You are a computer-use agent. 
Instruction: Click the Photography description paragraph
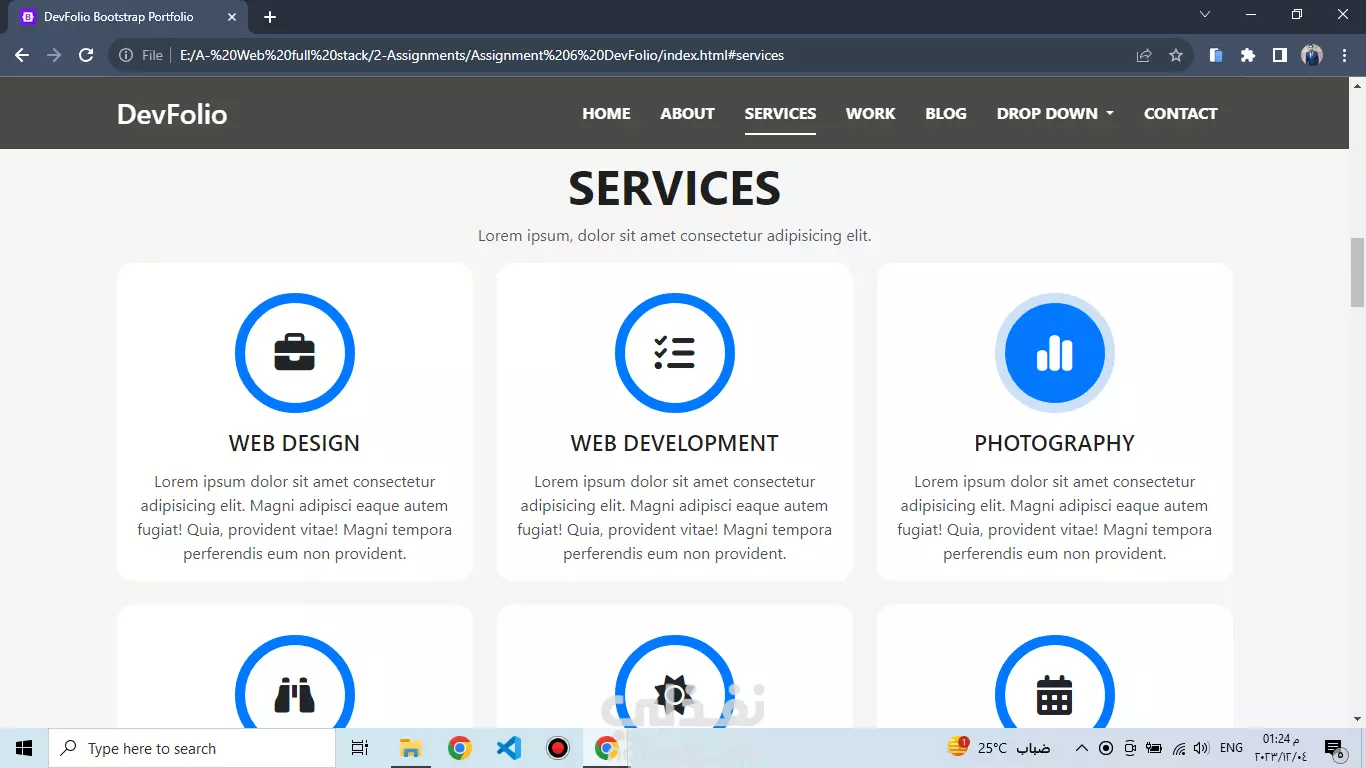click(1054, 518)
